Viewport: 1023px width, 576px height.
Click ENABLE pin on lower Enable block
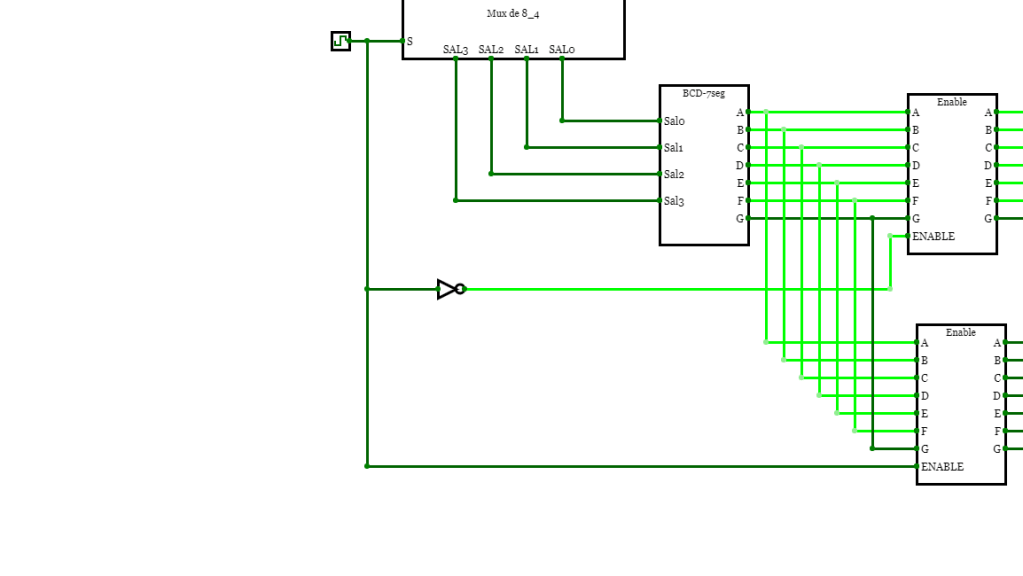point(918,466)
